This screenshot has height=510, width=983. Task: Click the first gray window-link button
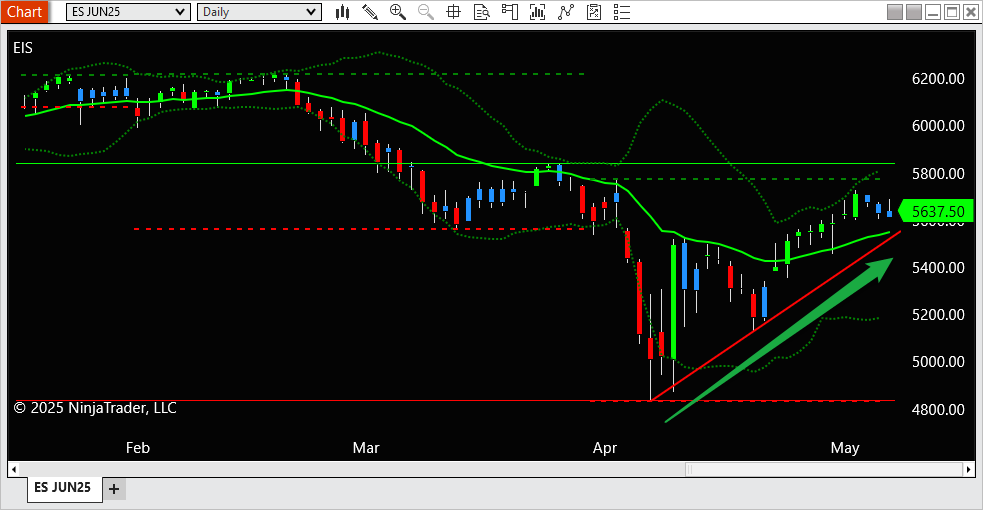895,12
